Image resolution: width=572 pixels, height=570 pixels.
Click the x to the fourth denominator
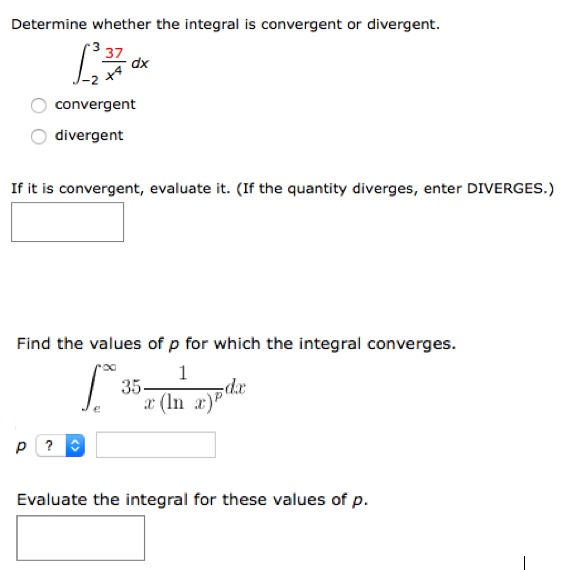pyautogui.click(x=113, y=74)
